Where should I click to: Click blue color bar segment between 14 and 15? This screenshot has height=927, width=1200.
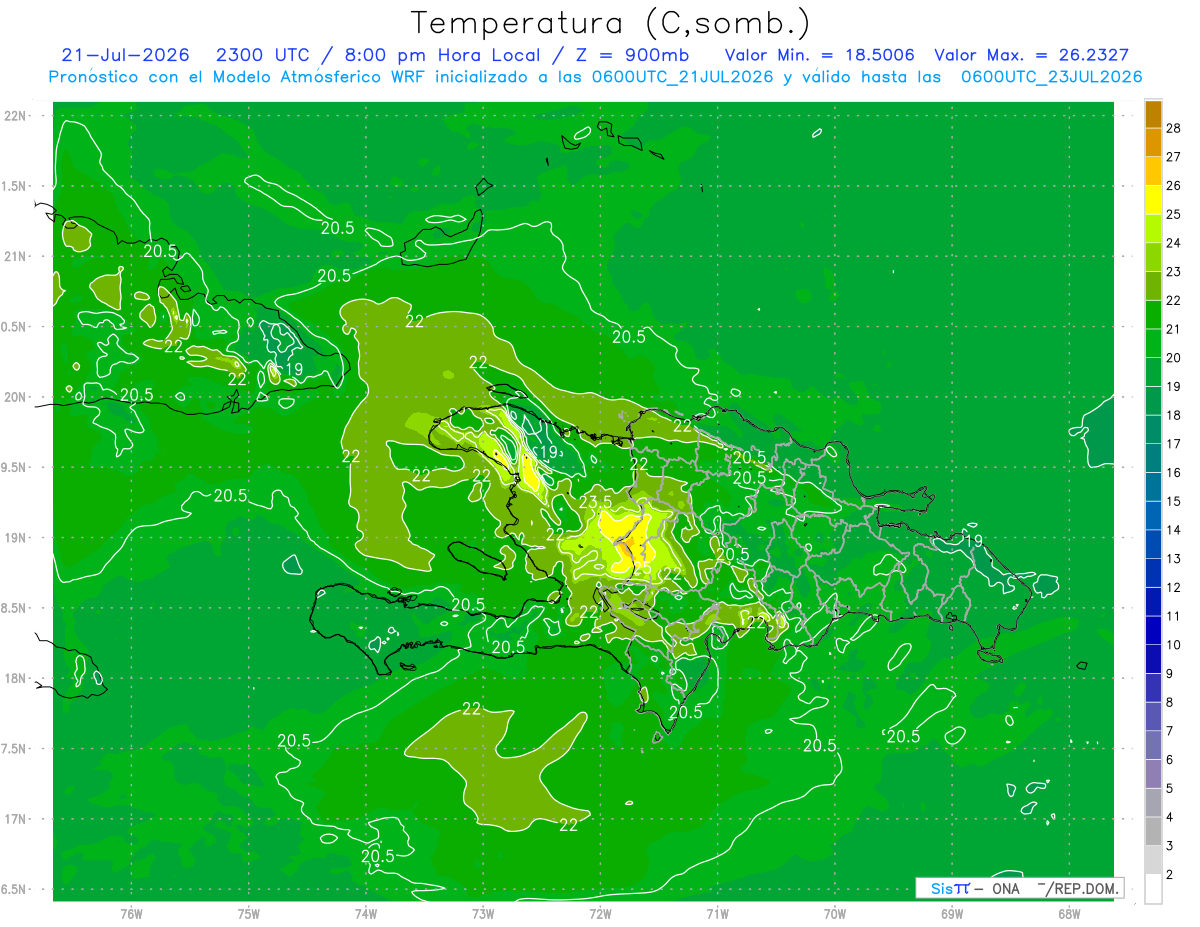[1153, 515]
